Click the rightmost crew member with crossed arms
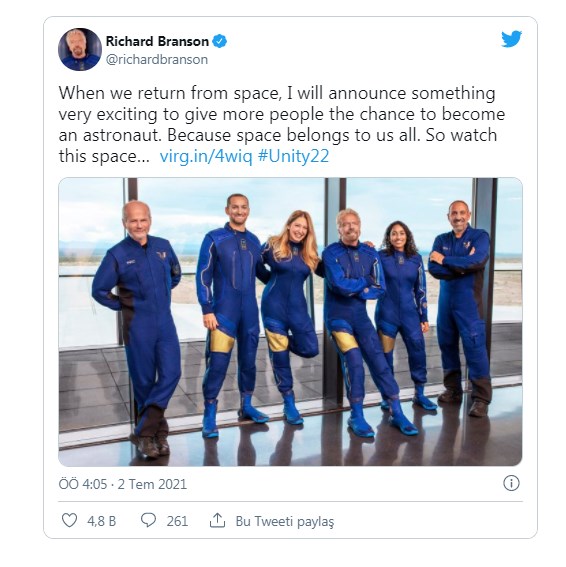Viewport: 566px width, 567px height. [460, 307]
